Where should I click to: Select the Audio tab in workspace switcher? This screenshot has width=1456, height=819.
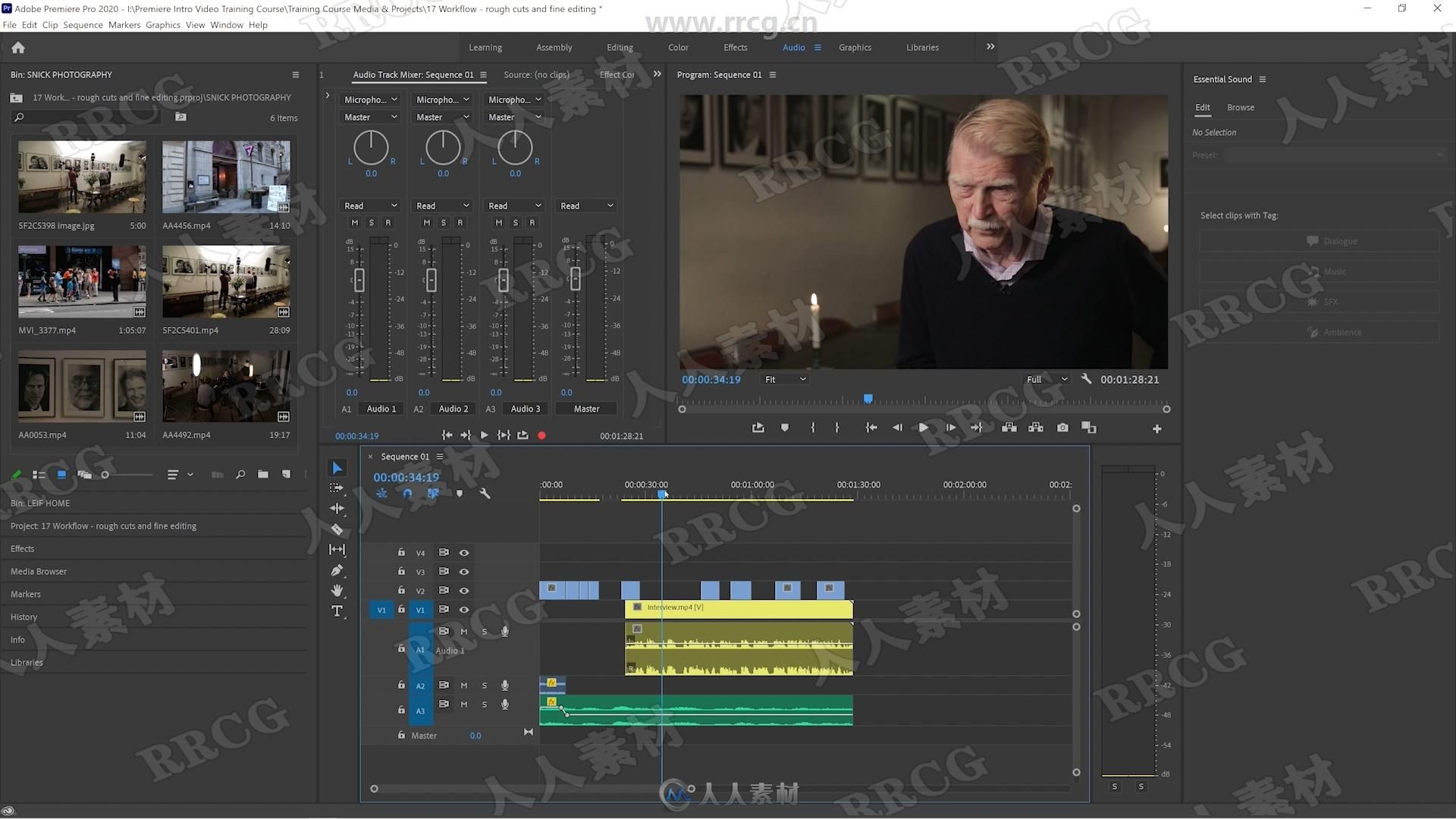coord(793,47)
